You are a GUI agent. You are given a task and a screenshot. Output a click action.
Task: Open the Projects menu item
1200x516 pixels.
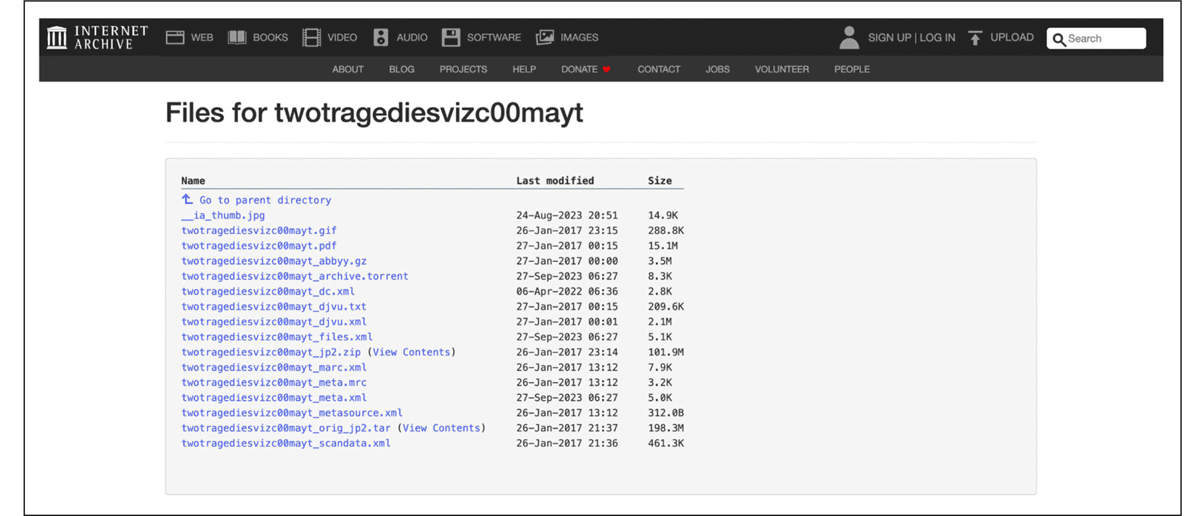tap(463, 69)
